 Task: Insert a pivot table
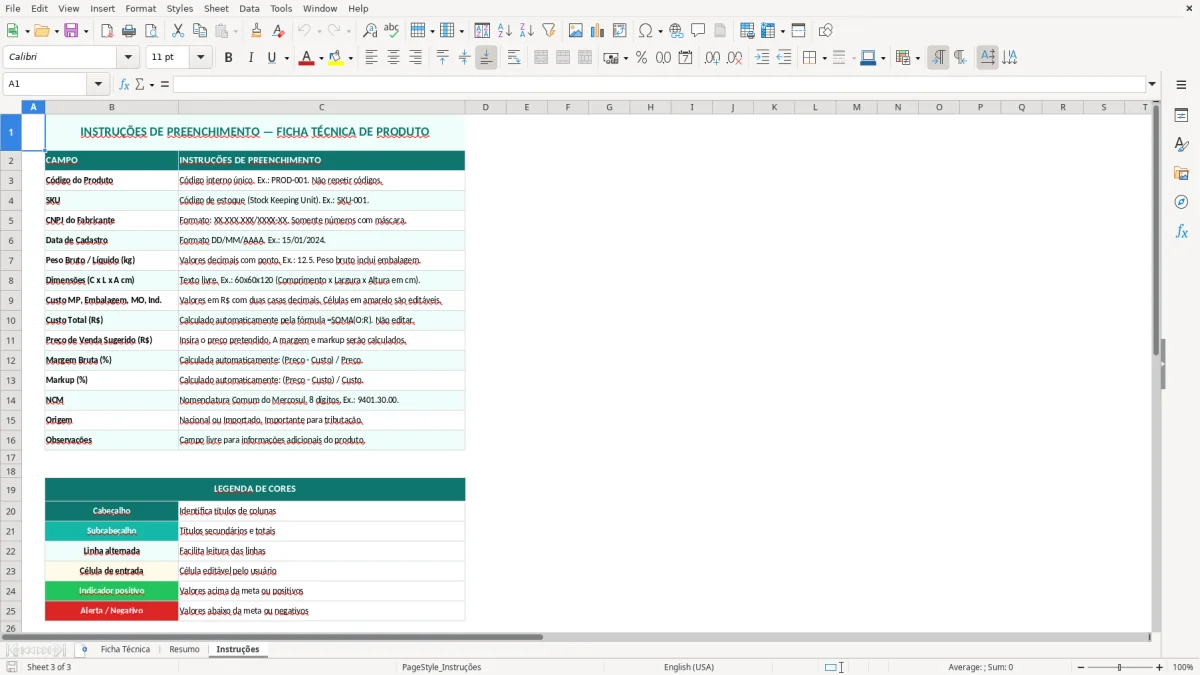point(619,31)
